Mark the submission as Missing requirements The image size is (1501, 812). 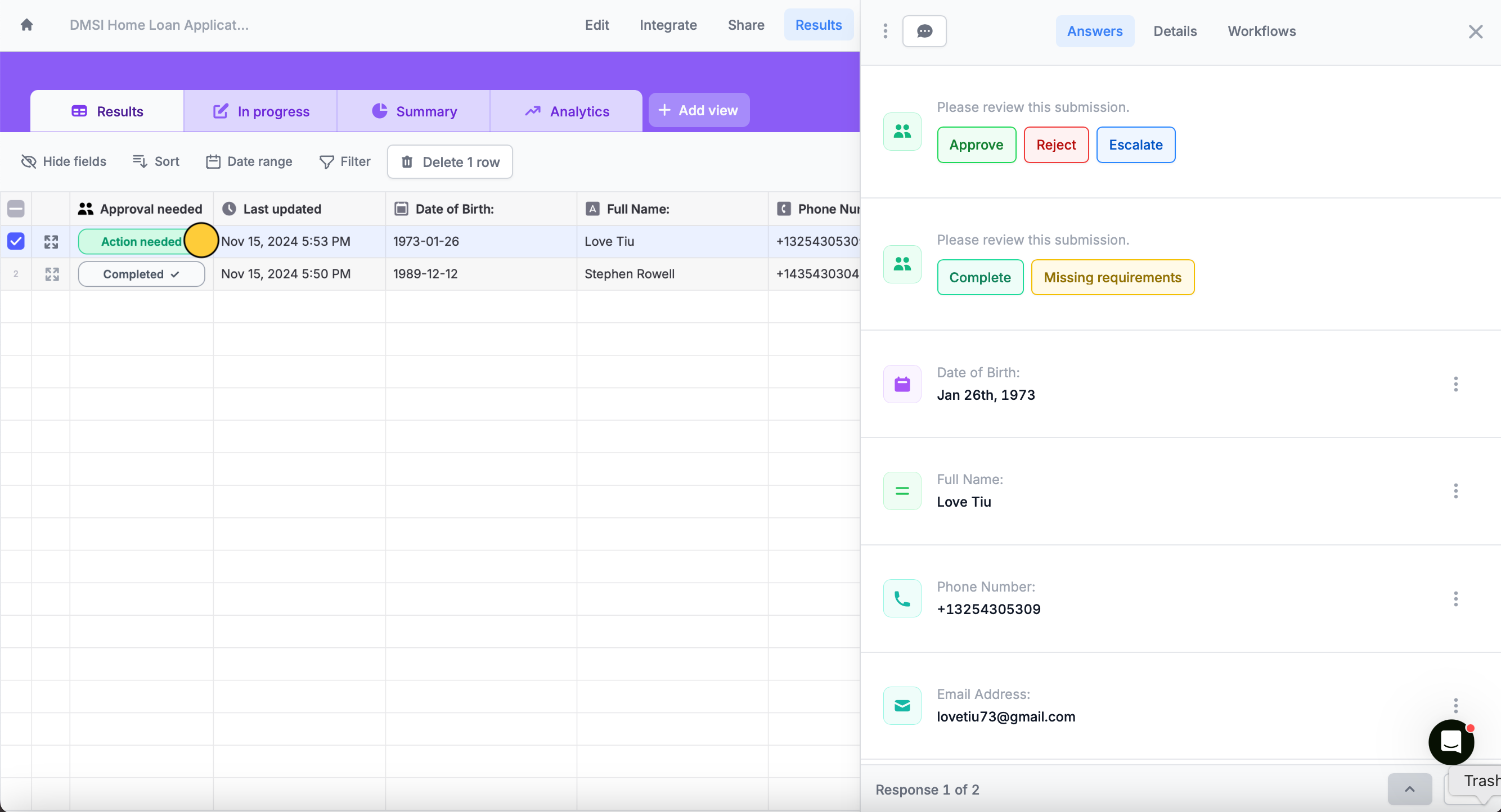1112,277
